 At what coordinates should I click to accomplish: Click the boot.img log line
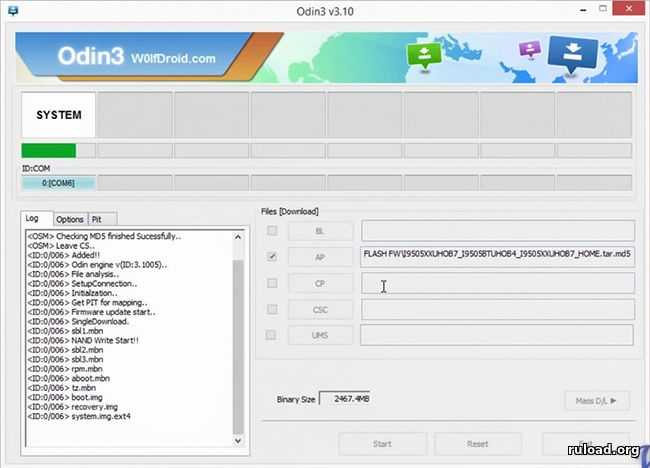point(65,397)
